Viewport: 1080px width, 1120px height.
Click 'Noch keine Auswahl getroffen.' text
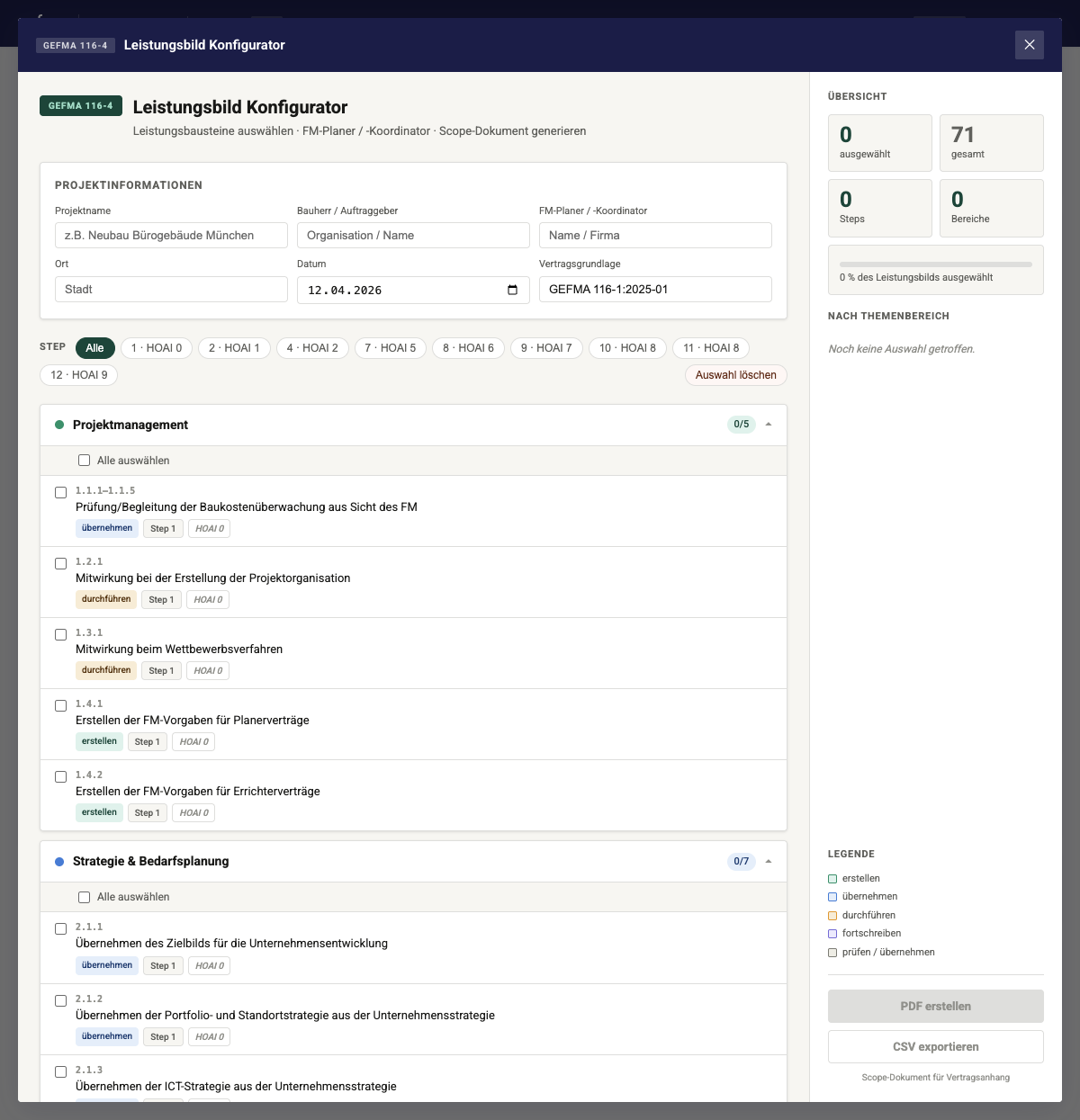(902, 349)
